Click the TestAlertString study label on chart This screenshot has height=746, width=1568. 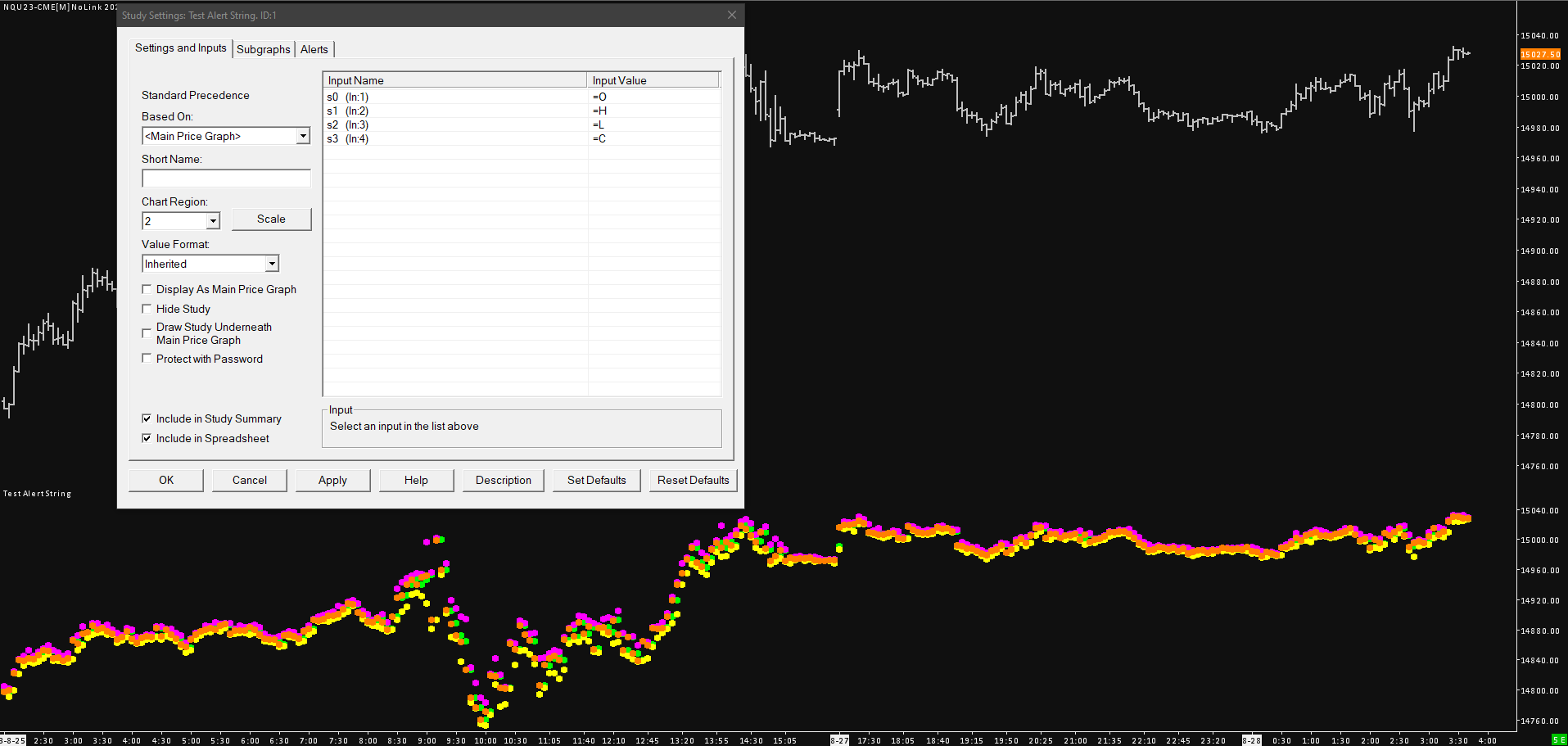[x=38, y=494]
